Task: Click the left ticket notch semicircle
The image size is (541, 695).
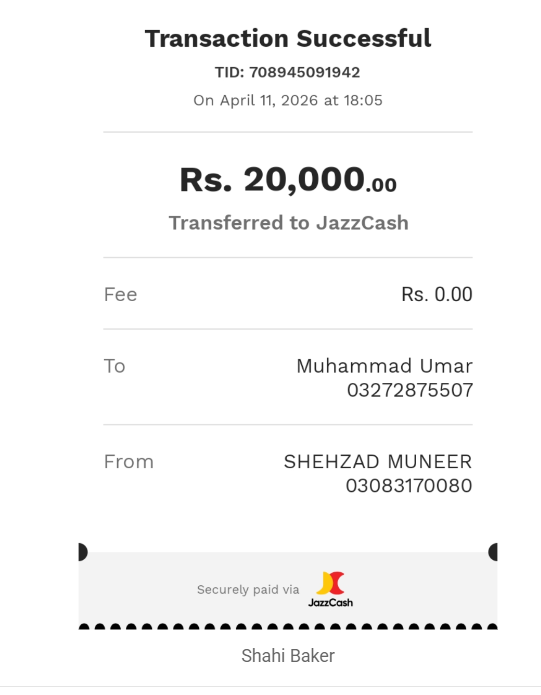Action: click(x=83, y=552)
